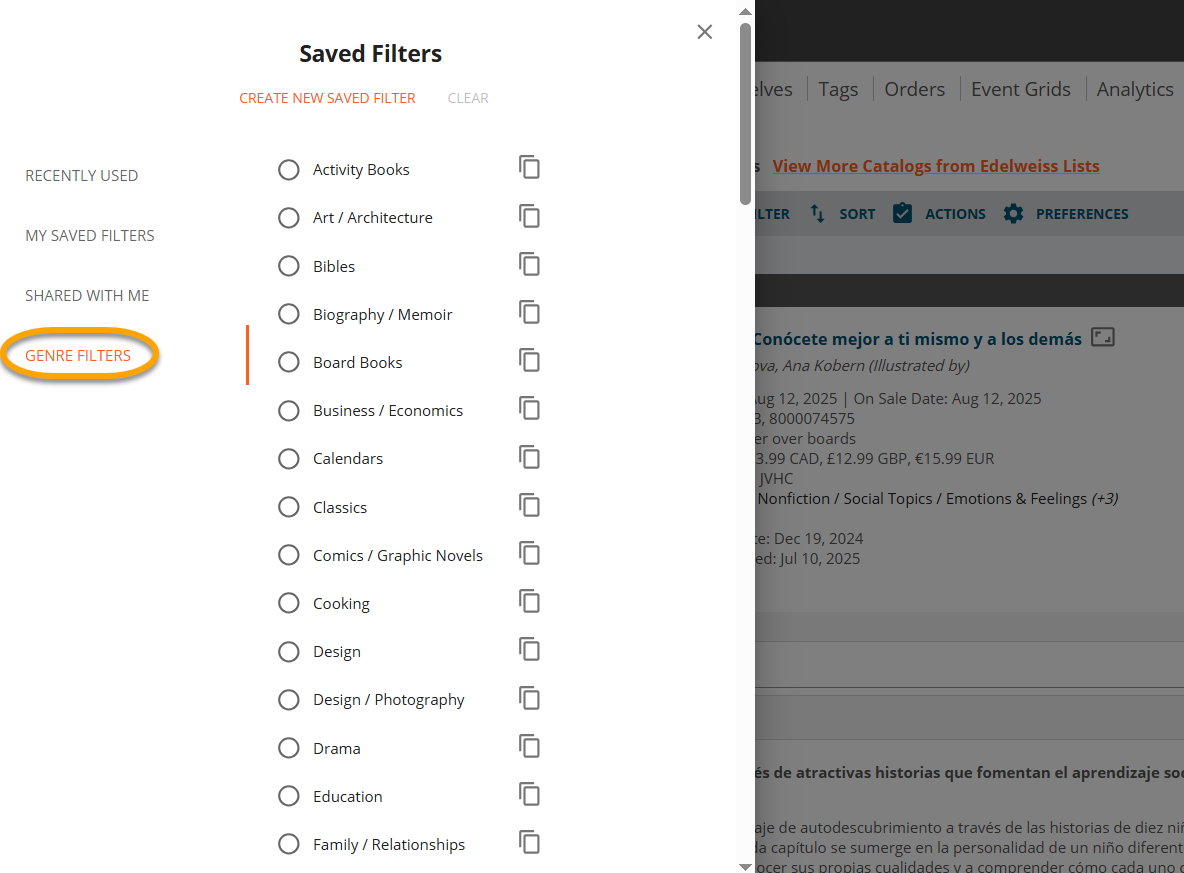1184x873 pixels.
Task: Select the Calendars radio button
Action: coord(288,458)
